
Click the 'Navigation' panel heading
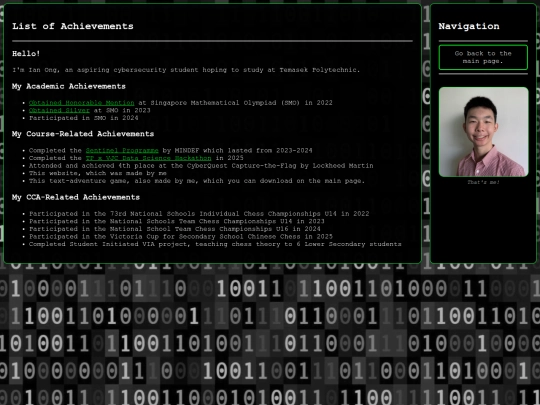click(x=469, y=26)
